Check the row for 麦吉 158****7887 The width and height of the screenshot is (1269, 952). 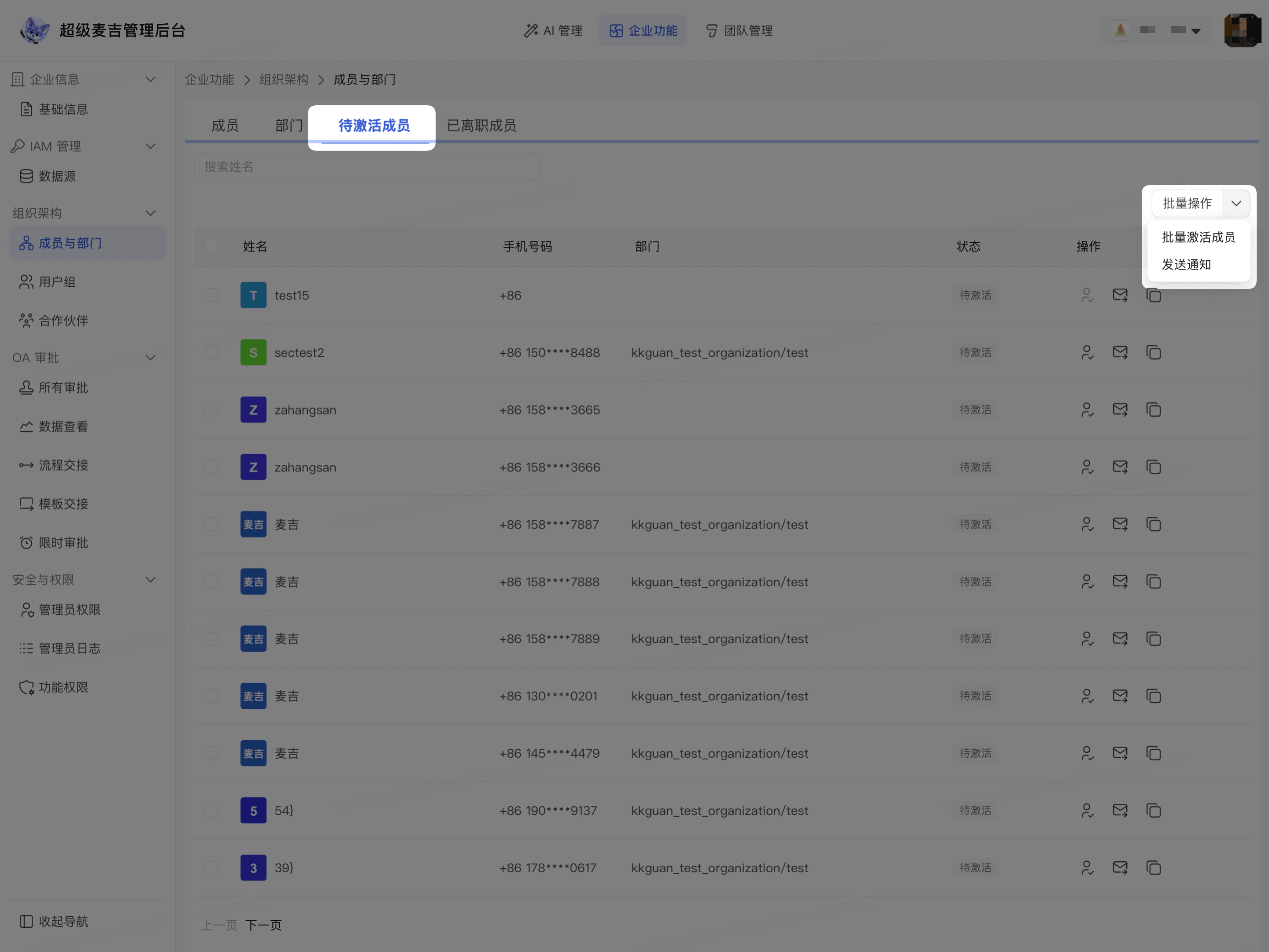tap(211, 524)
